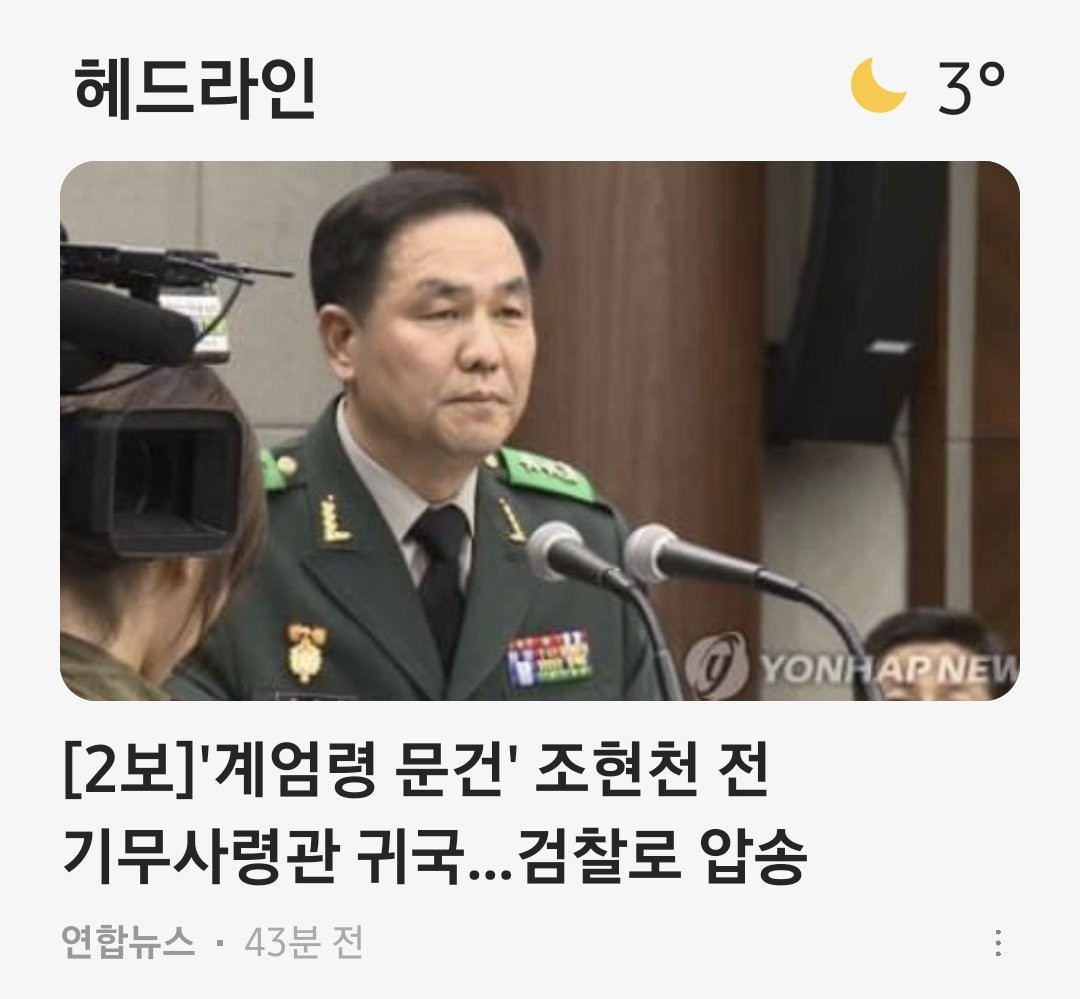Open the 3° temperature weather reading
The image size is (1080, 999).
970,87
